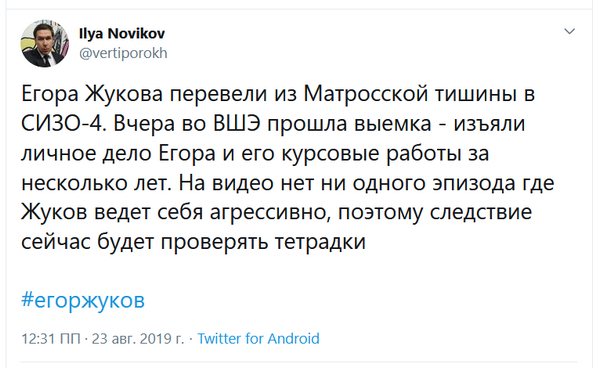
Task: Click the phrase личное дело Егора
Action: 118,154
